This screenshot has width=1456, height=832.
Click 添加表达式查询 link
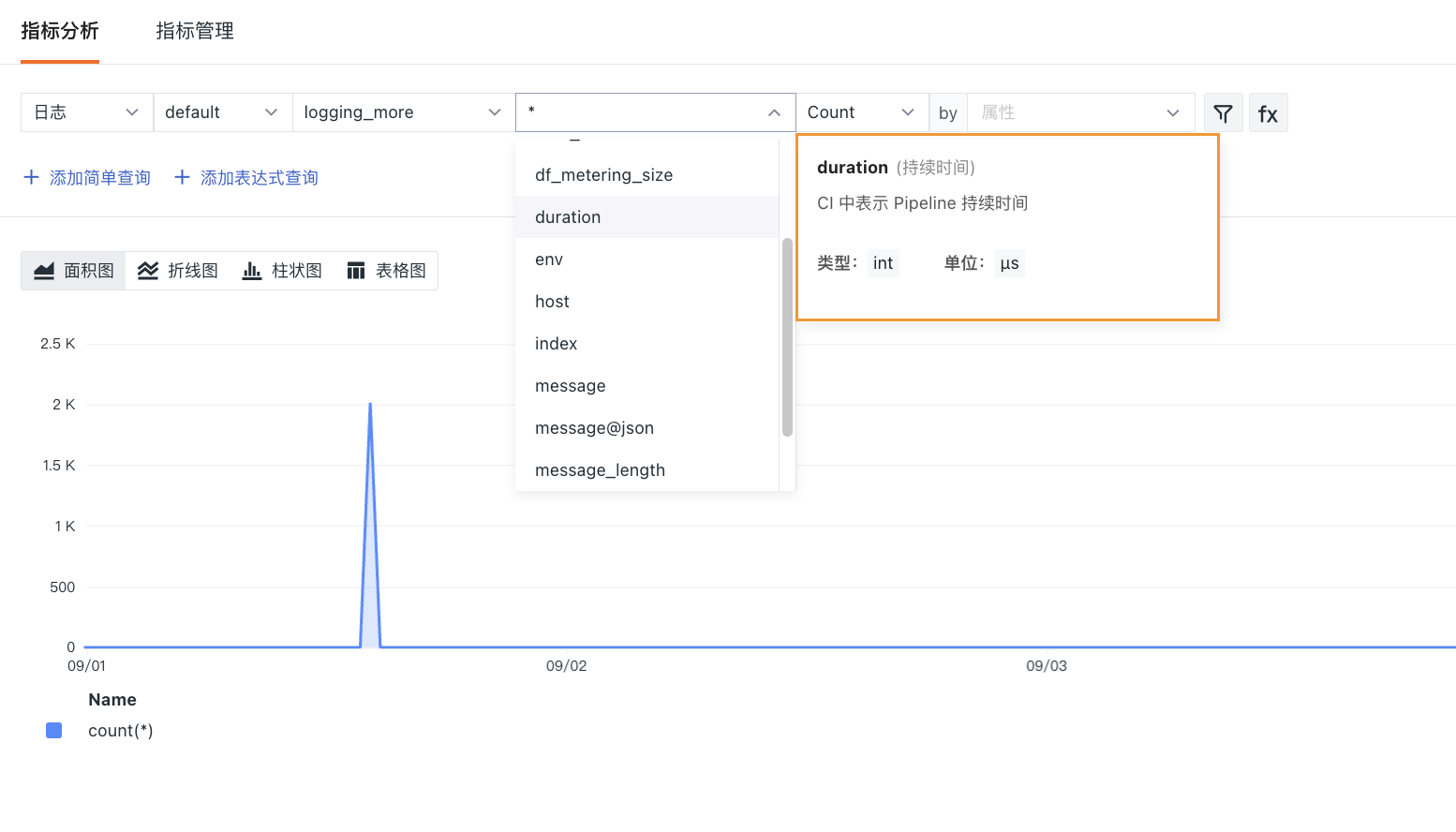[260, 178]
